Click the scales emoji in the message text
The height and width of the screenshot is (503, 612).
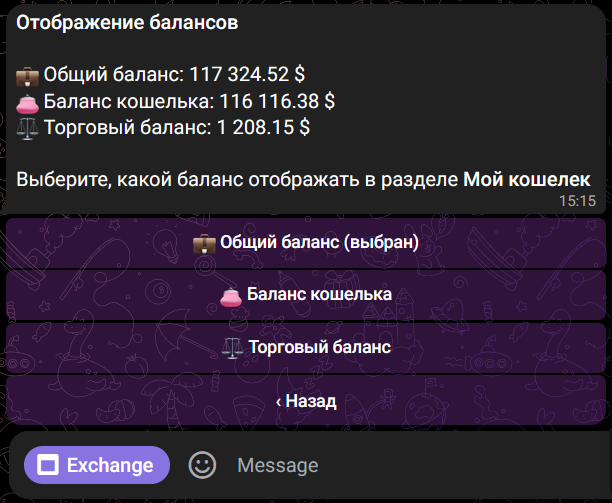[27, 127]
